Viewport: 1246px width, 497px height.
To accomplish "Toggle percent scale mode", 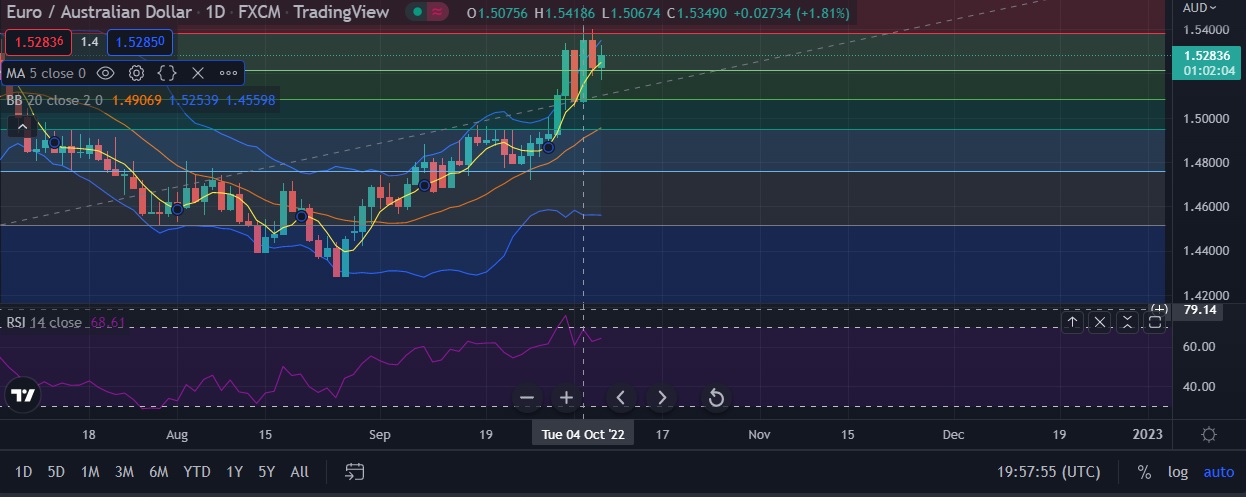I will point(1144,471).
